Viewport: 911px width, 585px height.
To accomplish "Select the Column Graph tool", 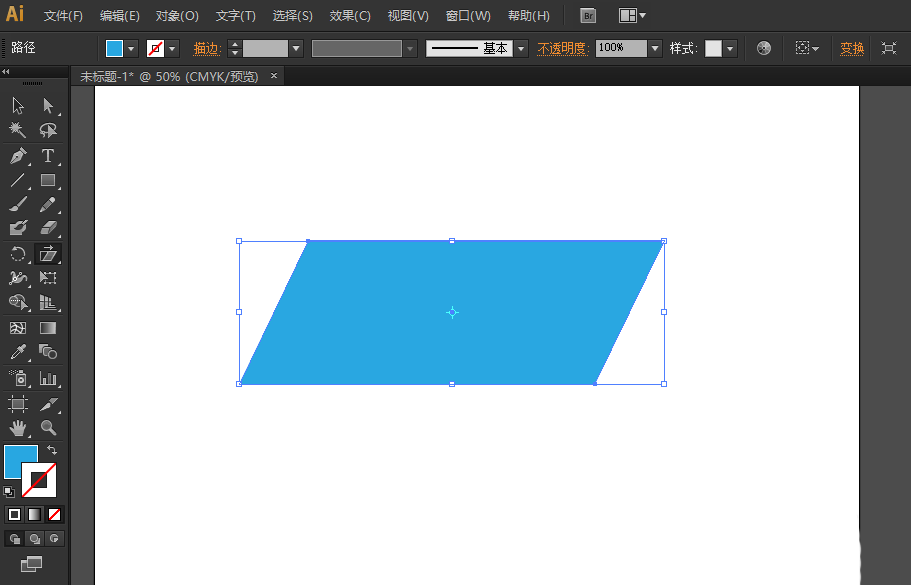I will [48, 379].
